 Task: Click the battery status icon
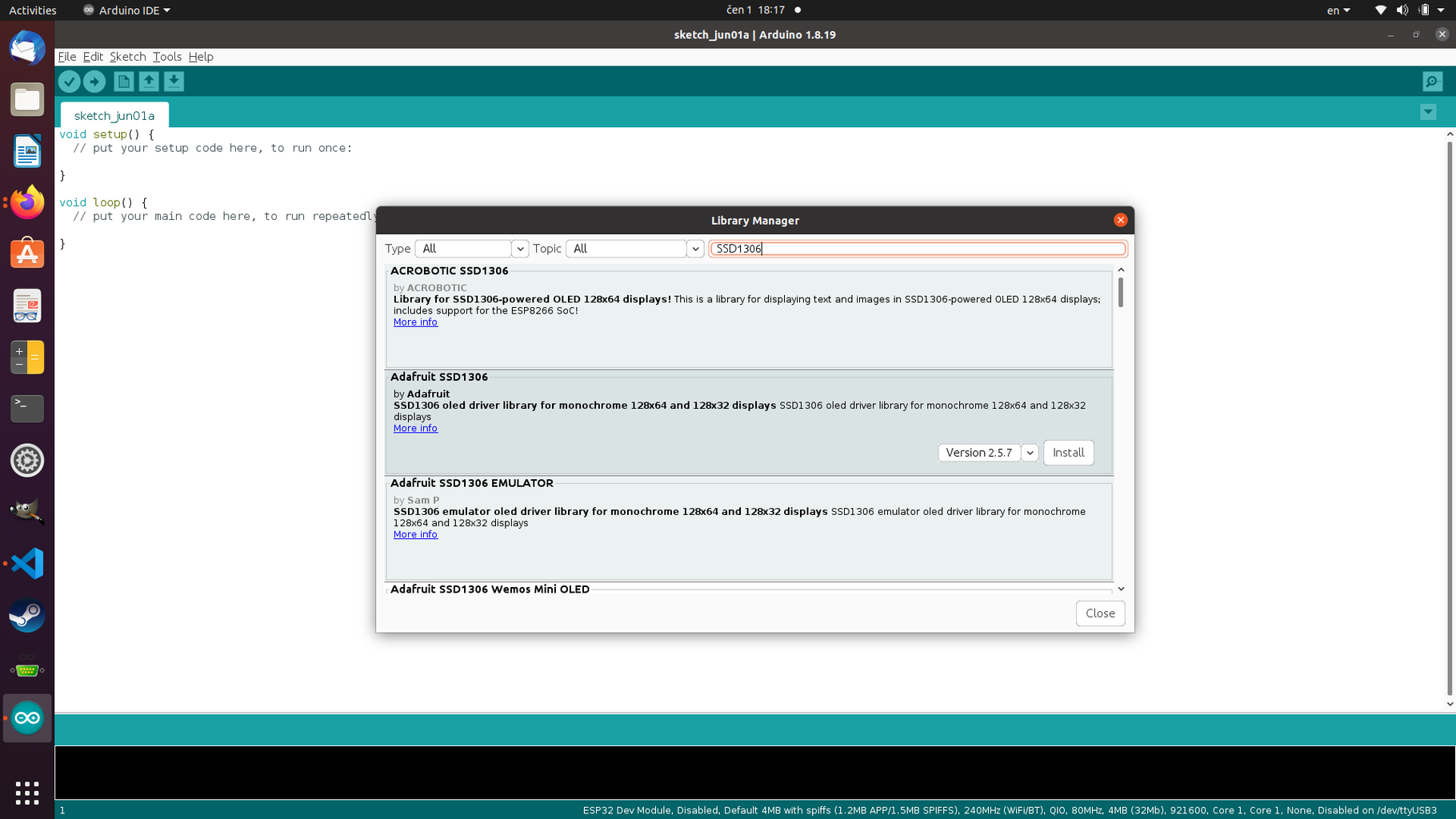(x=1424, y=10)
